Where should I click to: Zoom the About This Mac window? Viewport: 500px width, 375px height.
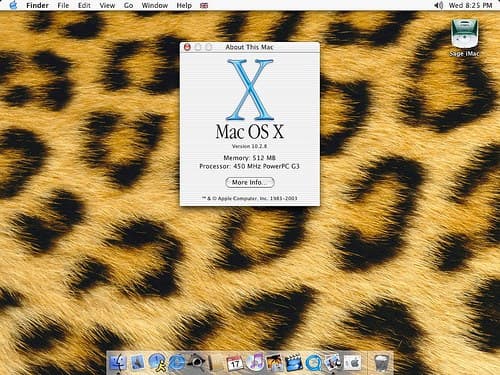pyautogui.click(x=209, y=47)
